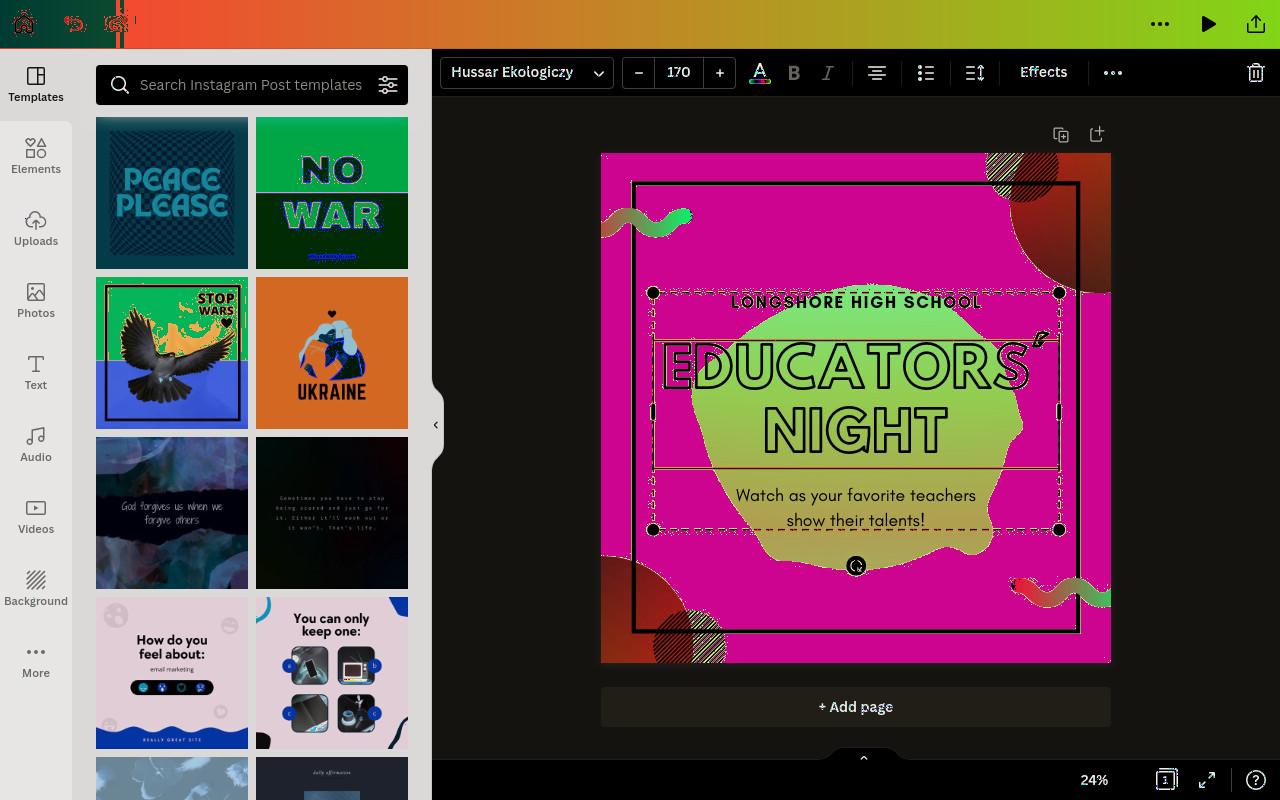The height and width of the screenshot is (800, 1280).
Task: Open the Uploads panel
Action: (36, 229)
